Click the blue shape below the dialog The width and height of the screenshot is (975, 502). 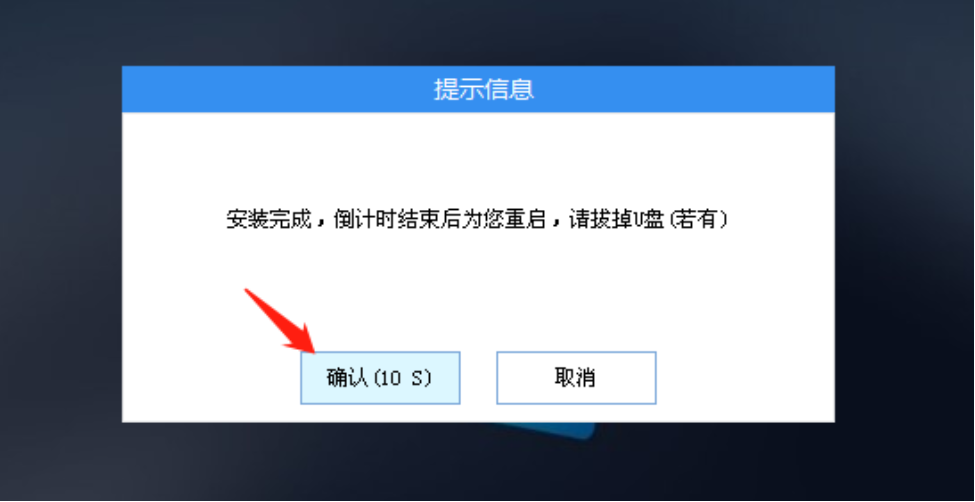coord(547,430)
